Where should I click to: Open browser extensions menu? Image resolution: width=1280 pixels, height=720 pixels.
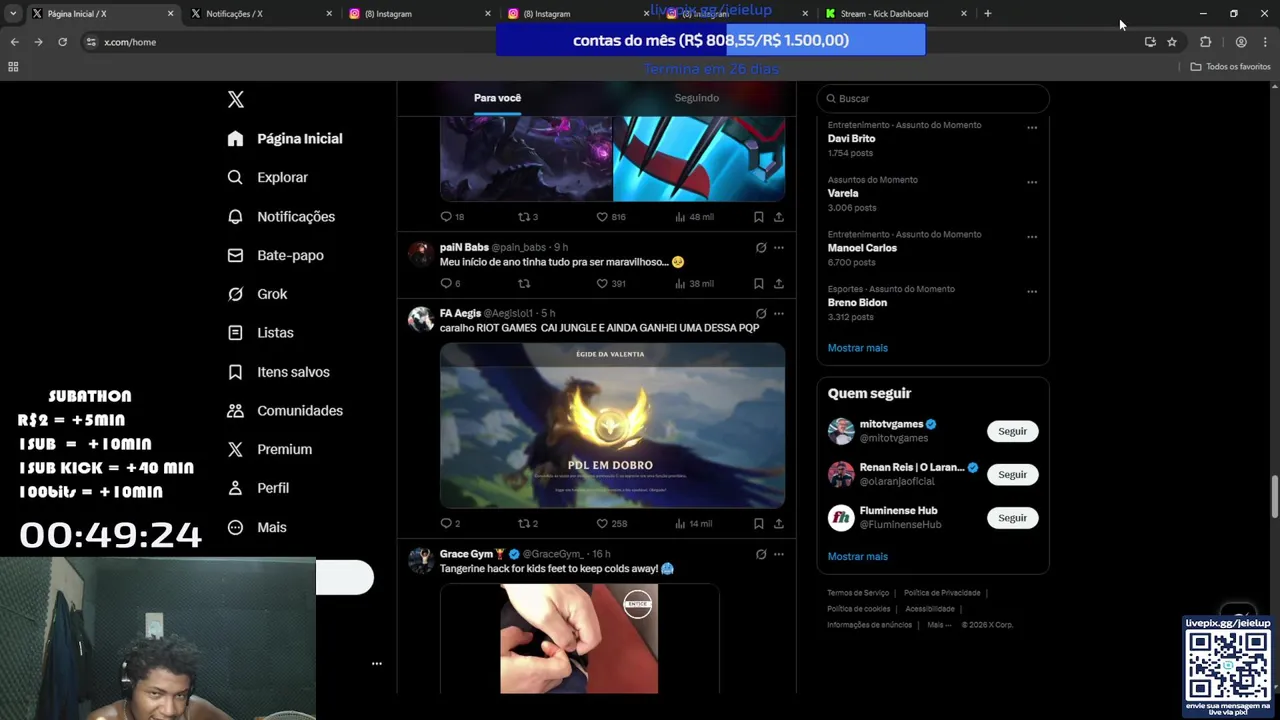[1205, 42]
